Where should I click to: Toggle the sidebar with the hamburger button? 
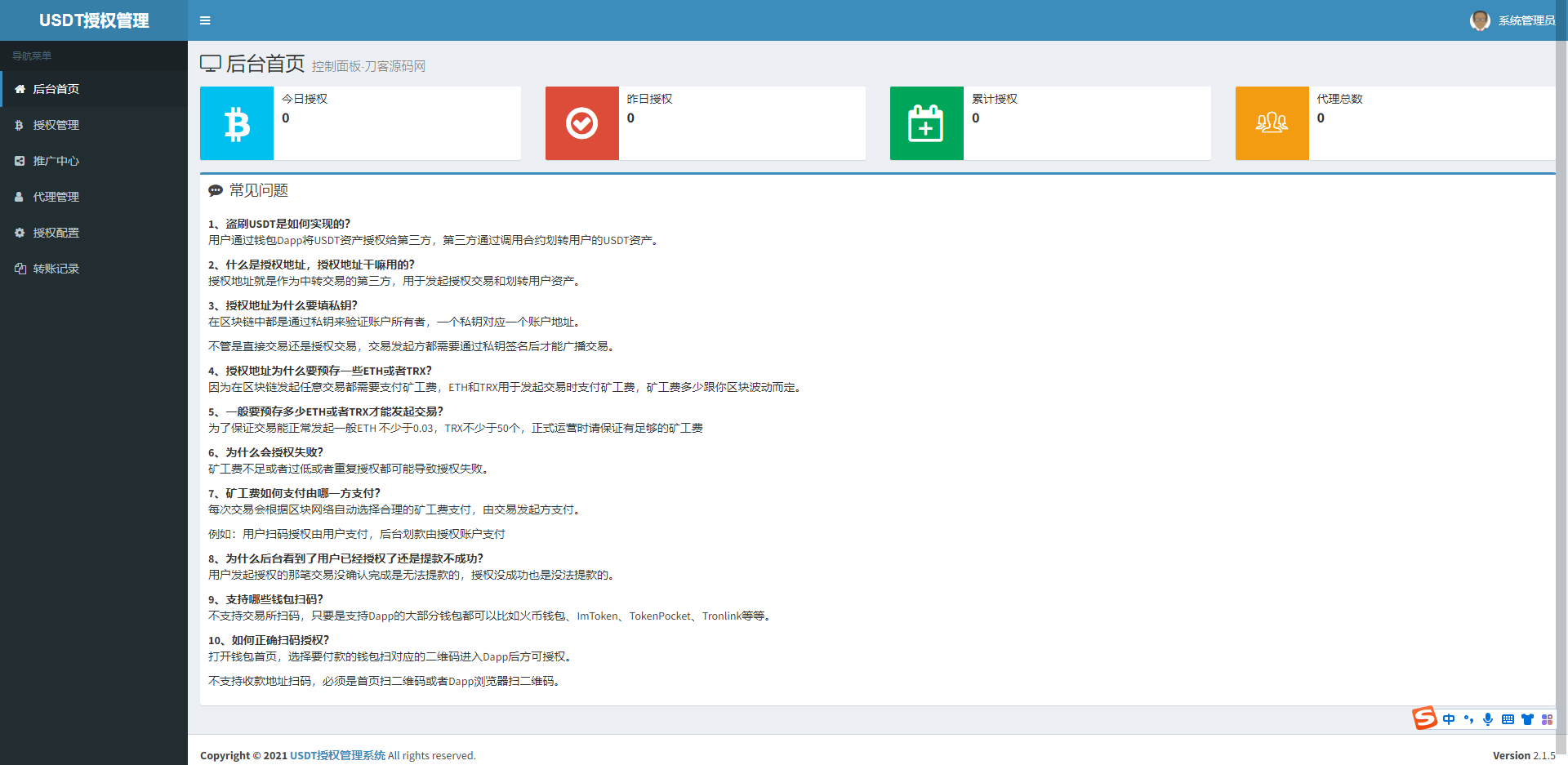[x=205, y=20]
